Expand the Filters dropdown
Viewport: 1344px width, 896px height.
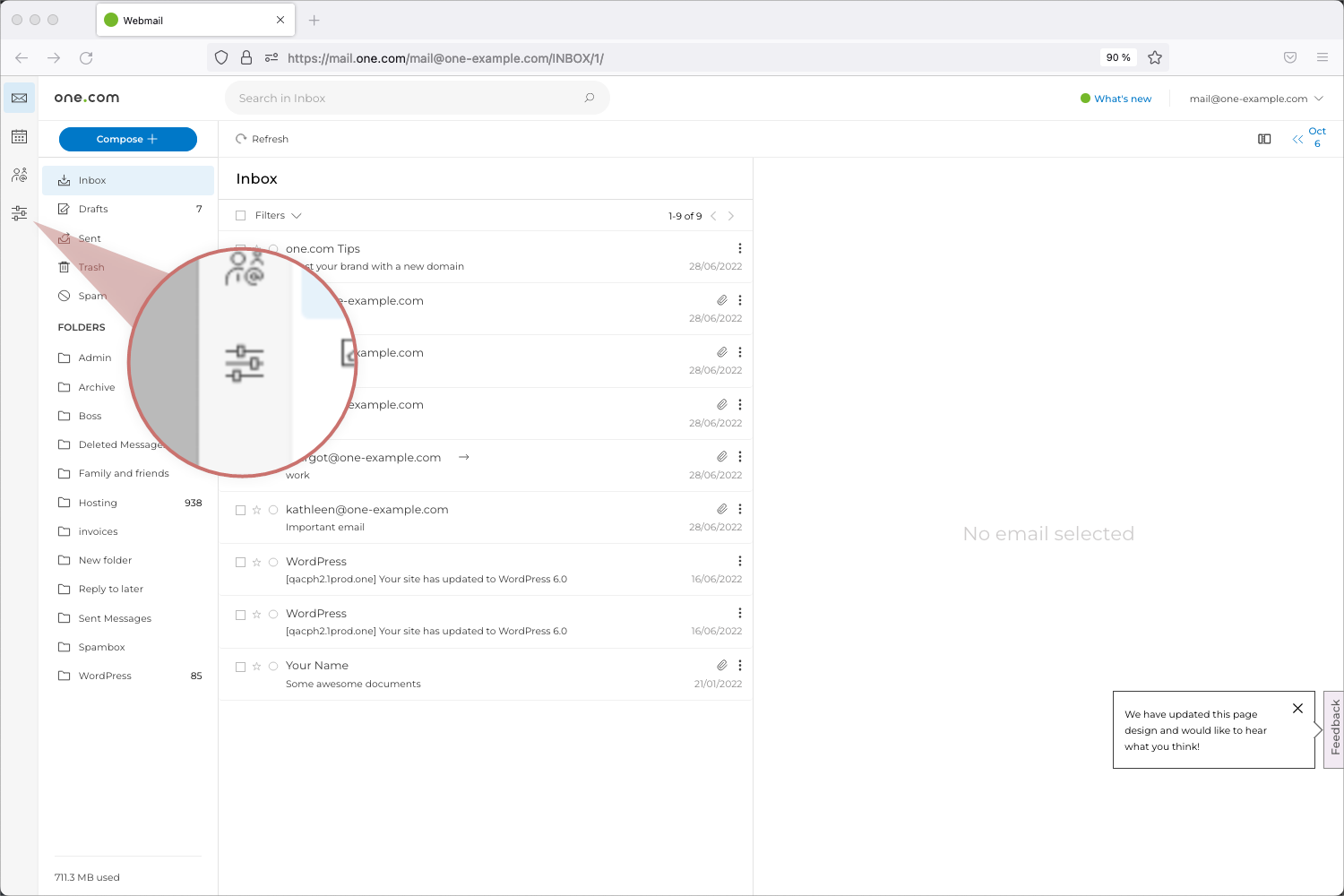278,216
